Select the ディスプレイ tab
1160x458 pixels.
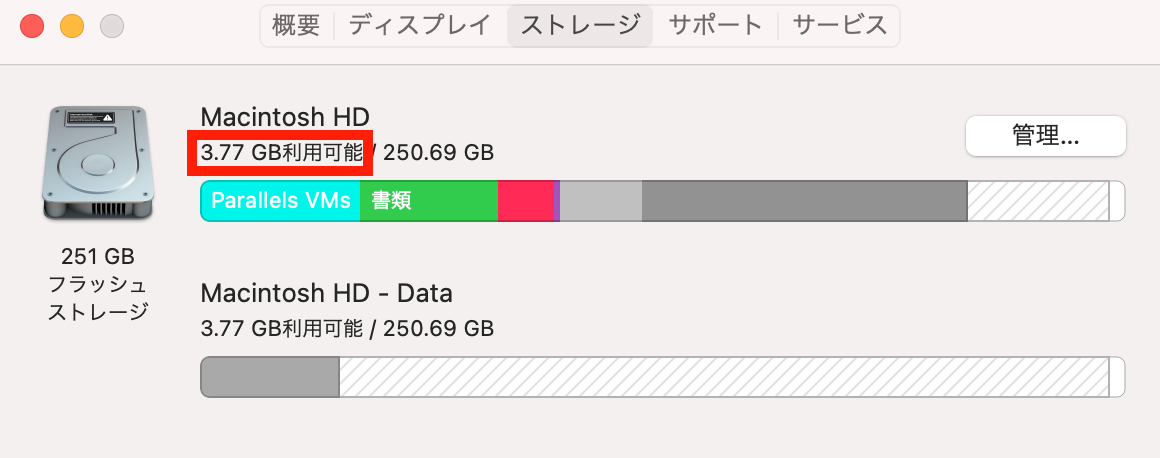coord(419,26)
